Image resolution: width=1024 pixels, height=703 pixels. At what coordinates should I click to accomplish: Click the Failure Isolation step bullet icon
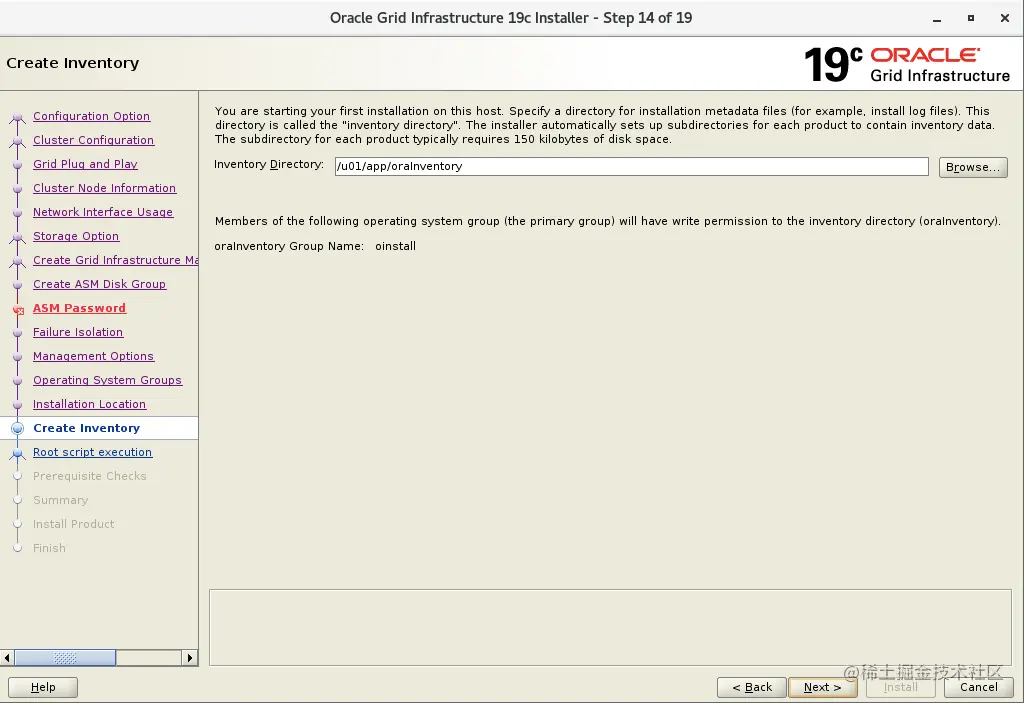[18, 333]
